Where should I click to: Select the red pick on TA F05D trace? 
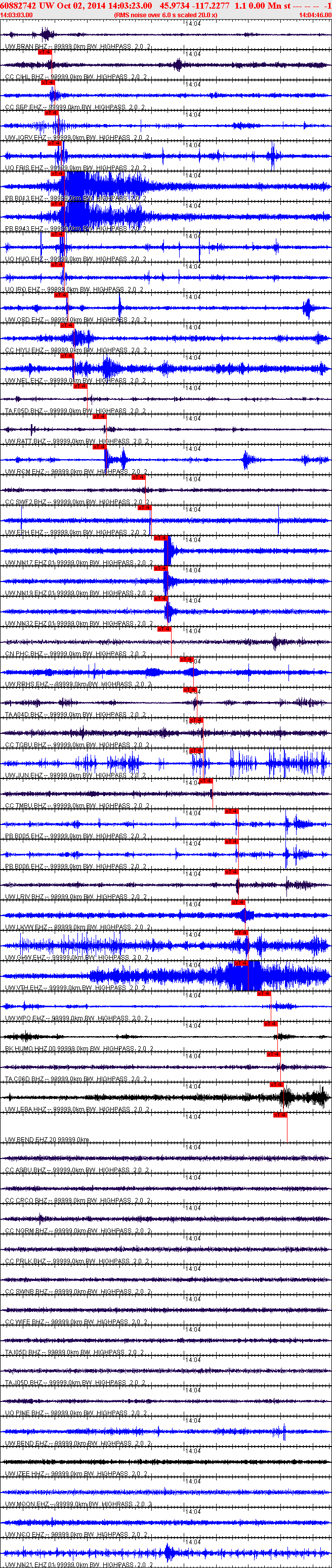(80, 386)
